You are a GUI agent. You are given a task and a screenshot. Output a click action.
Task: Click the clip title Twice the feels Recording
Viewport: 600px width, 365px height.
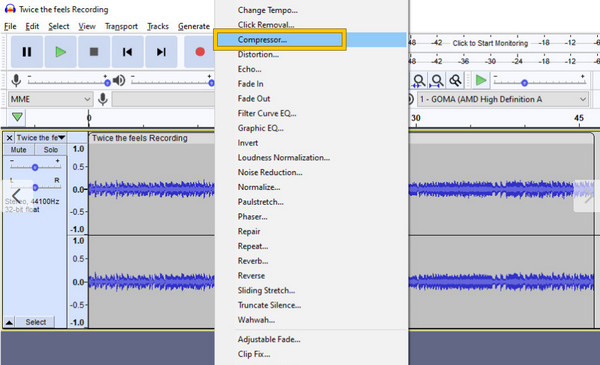tap(140, 138)
